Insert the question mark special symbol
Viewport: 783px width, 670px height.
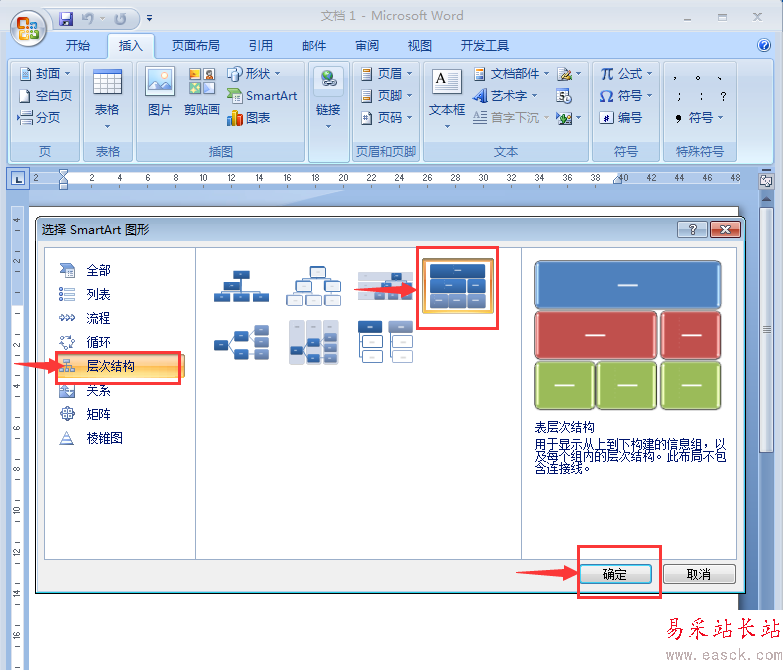(723, 96)
